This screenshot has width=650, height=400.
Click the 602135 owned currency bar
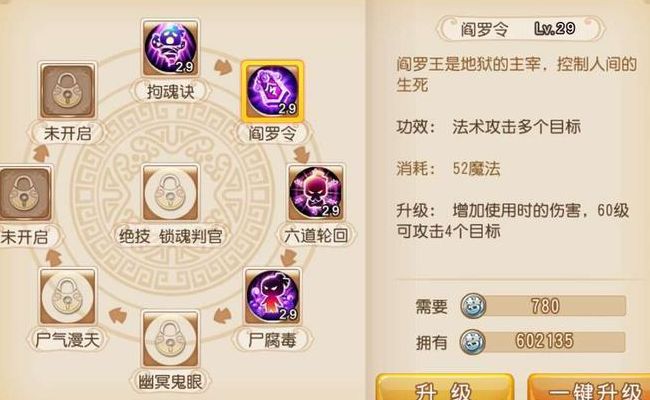pyautogui.click(x=554, y=342)
